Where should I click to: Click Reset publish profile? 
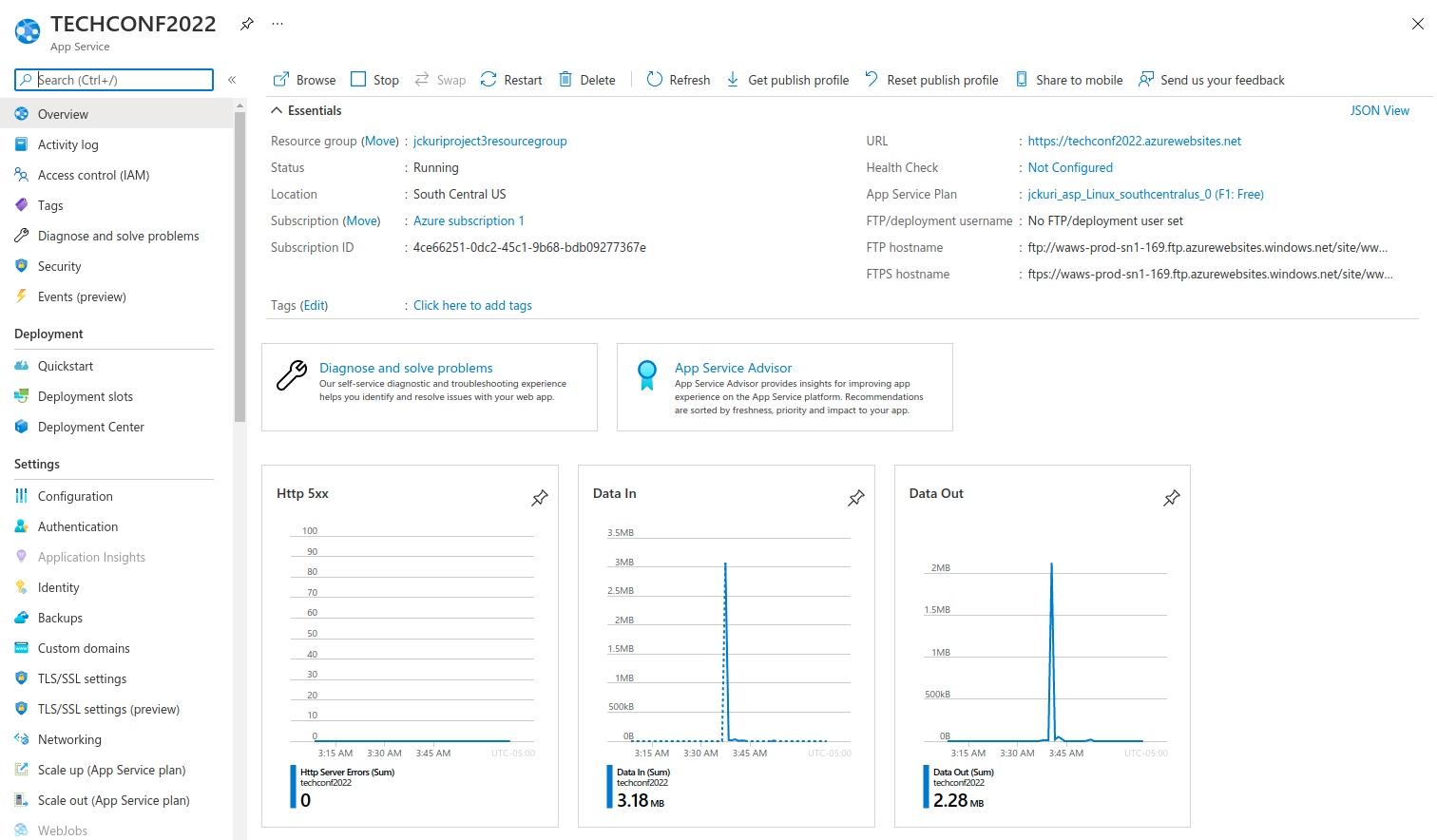(931, 80)
